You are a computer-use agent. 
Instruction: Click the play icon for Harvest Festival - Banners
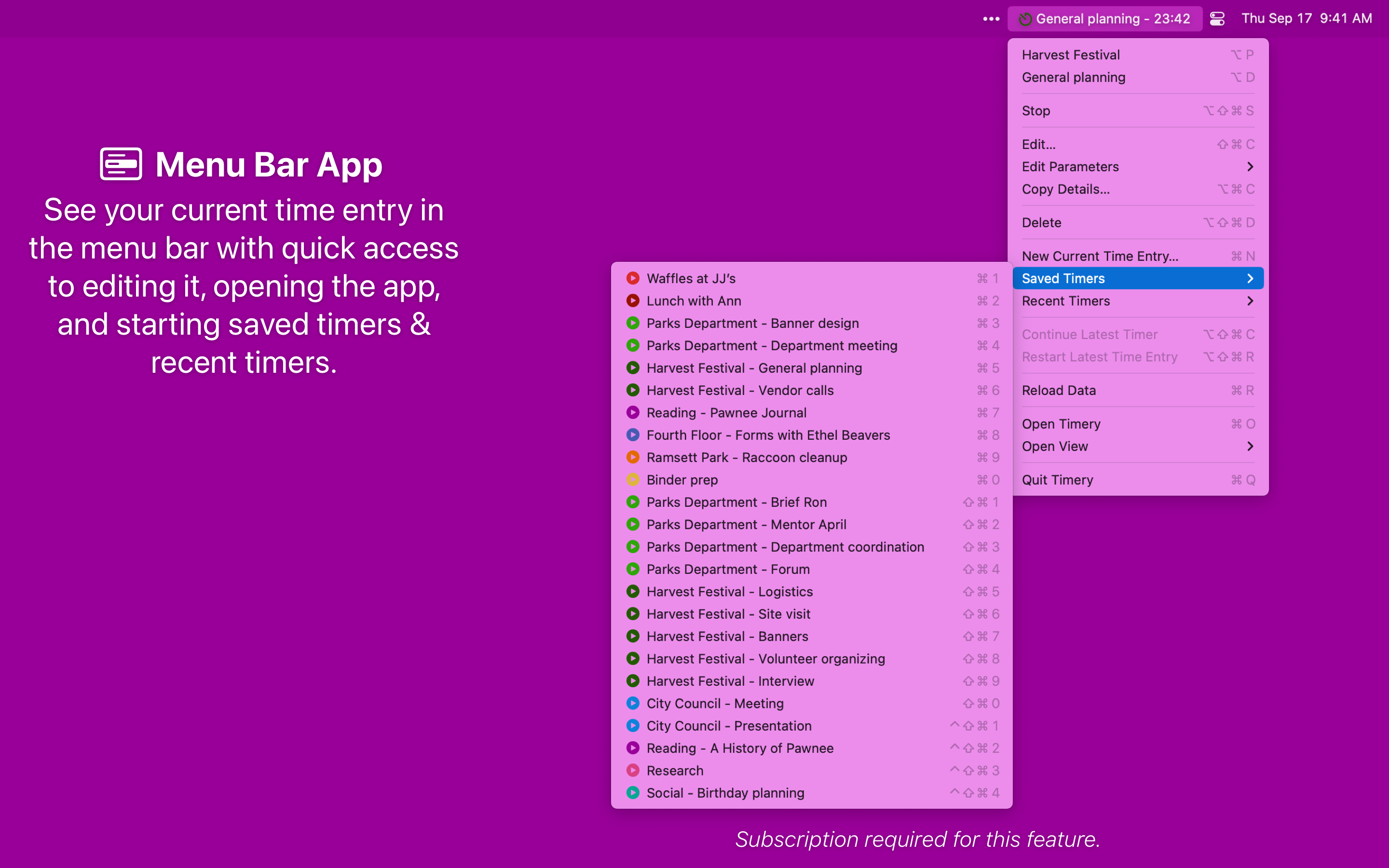[632, 637]
